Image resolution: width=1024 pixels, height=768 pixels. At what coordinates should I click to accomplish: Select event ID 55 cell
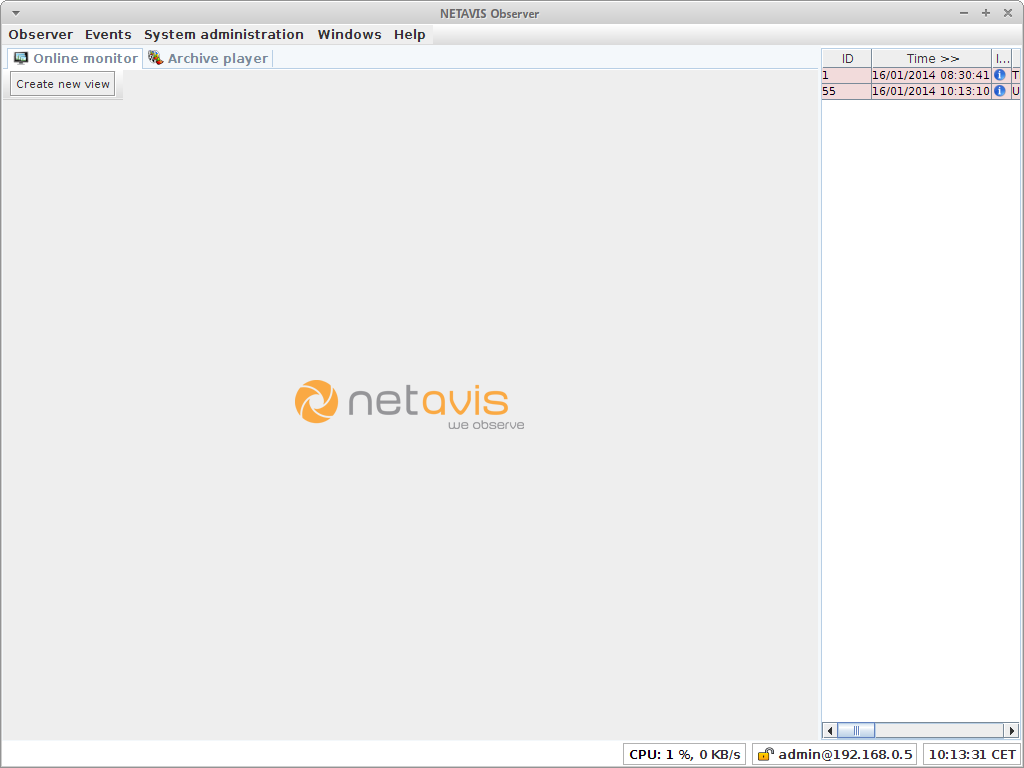(846, 91)
